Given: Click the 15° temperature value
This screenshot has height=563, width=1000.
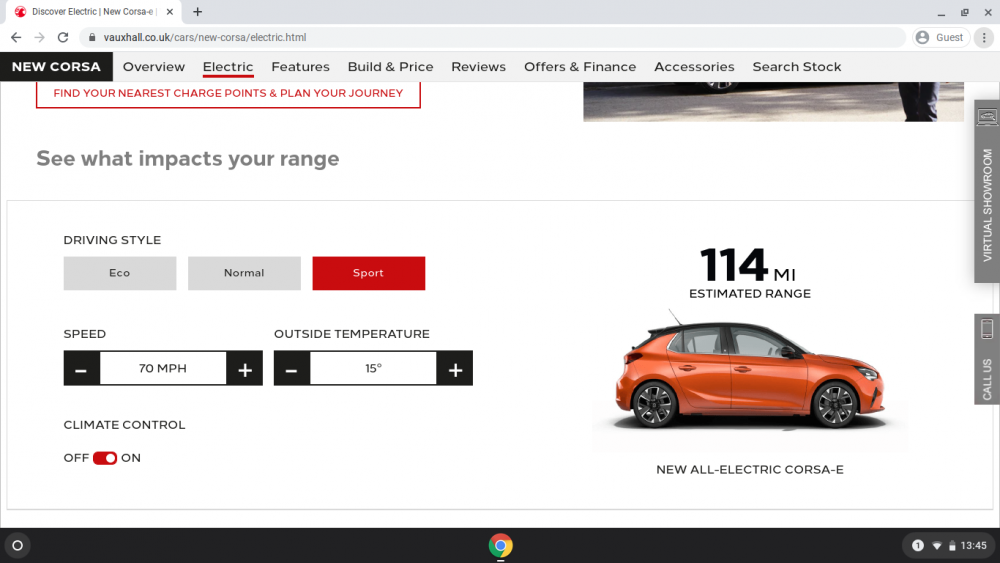Looking at the screenshot, I should pos(373,369).
